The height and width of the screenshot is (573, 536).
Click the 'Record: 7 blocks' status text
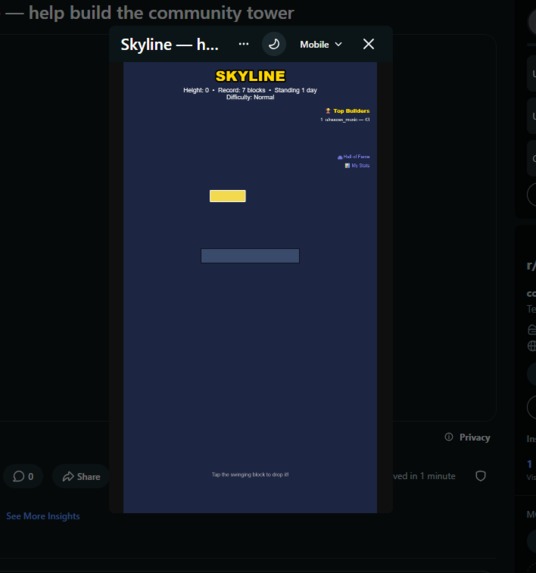(242, 90)
